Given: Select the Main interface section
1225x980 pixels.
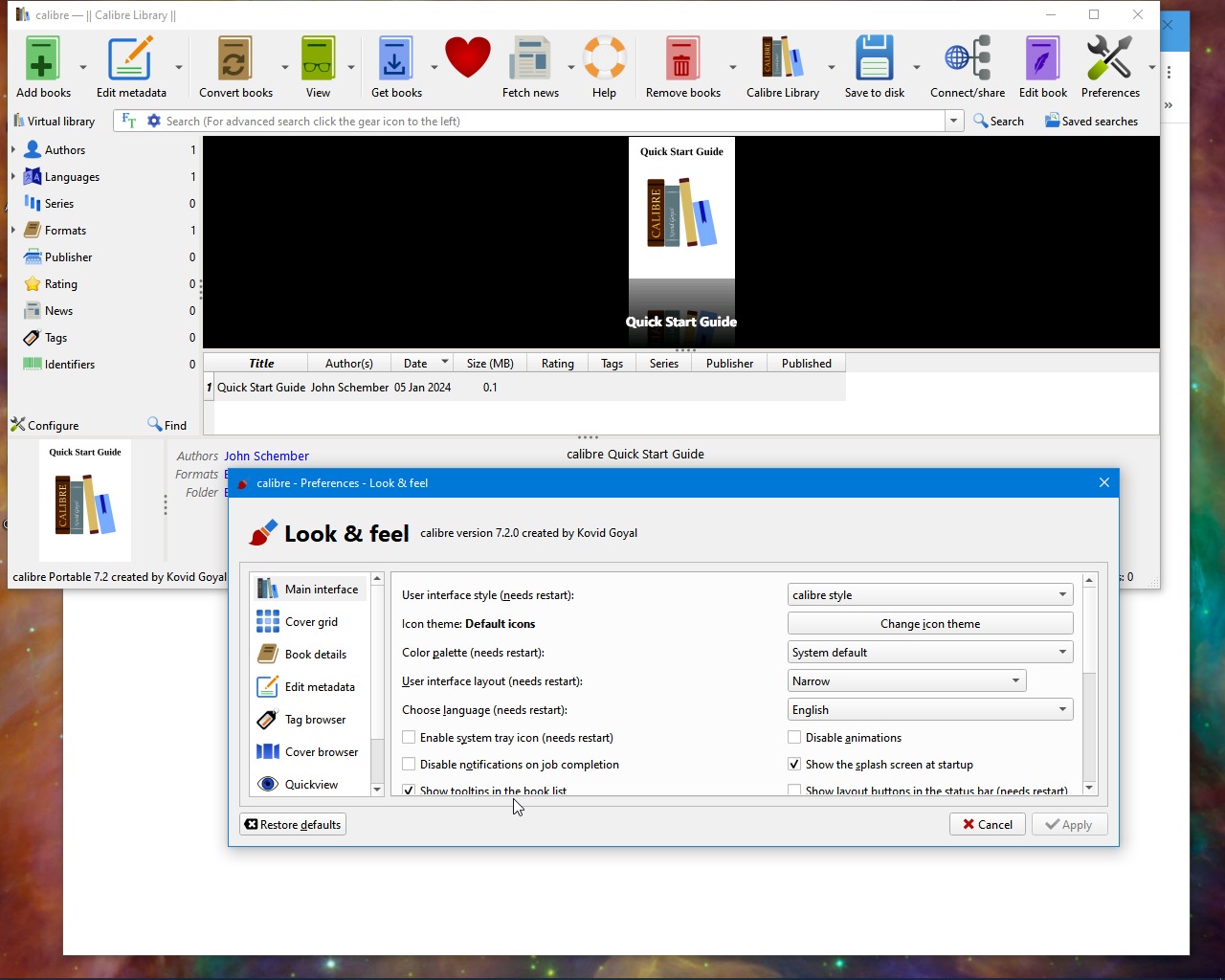Looking at the screenshot, I should pyautogui.click(x=309, y=590).
